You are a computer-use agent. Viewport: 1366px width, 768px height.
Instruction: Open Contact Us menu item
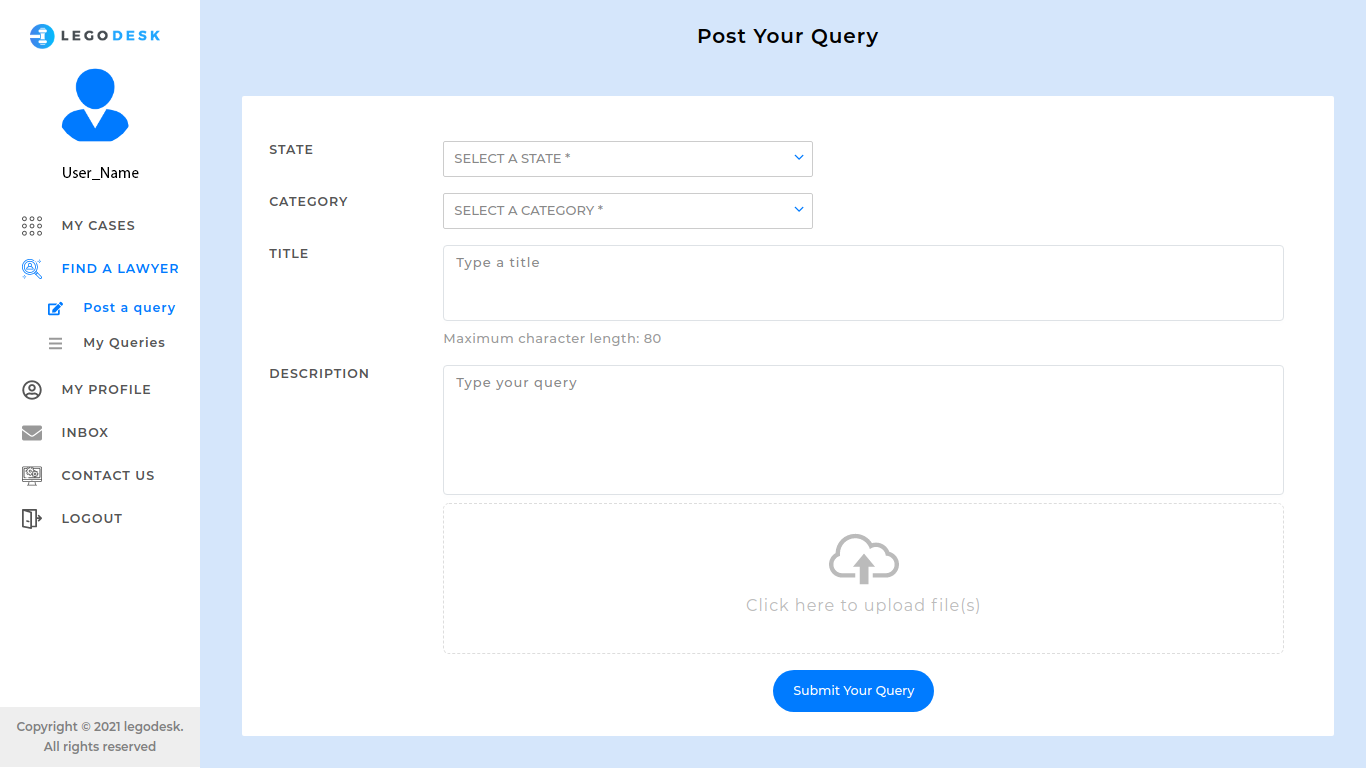pyautogui.click(x=108, y=476)
